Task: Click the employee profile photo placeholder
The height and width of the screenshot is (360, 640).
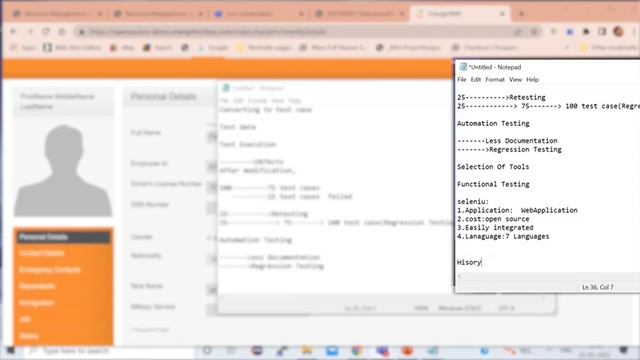Action: [63, 170]
